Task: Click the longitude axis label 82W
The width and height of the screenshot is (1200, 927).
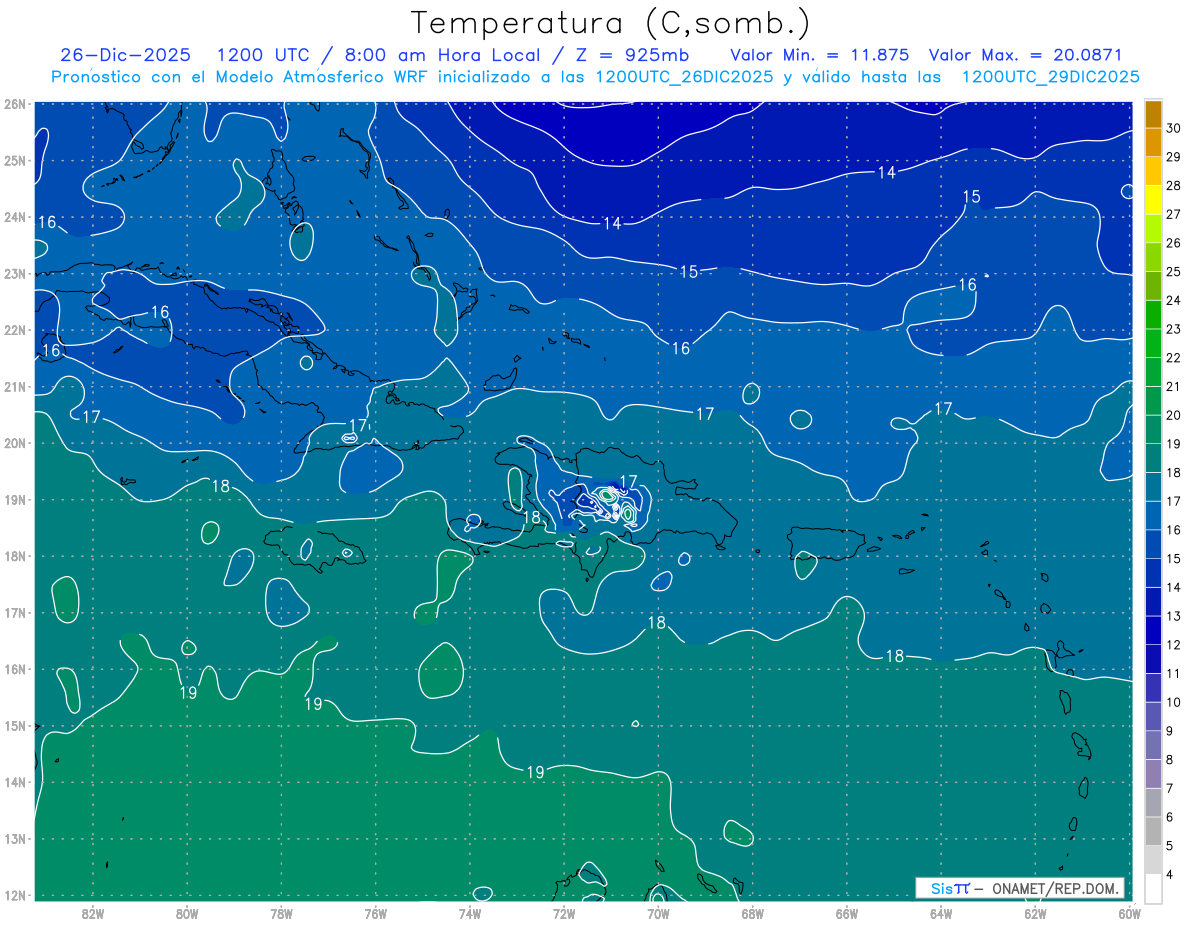Action: (93, 913)
